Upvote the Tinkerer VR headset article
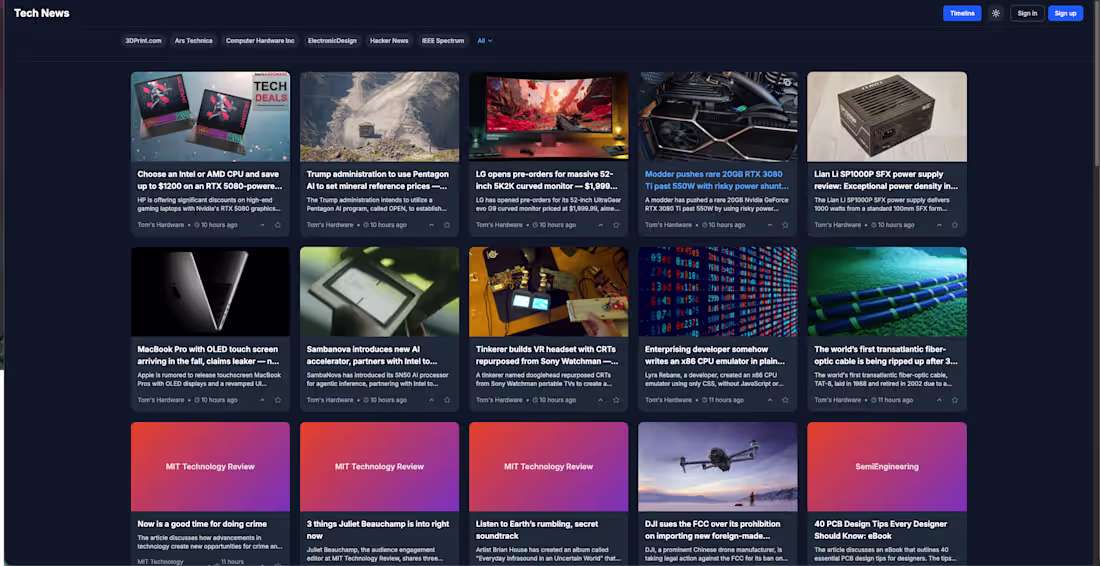The height and width of the screenshot is (566, 1100). (x=601, y=400)
